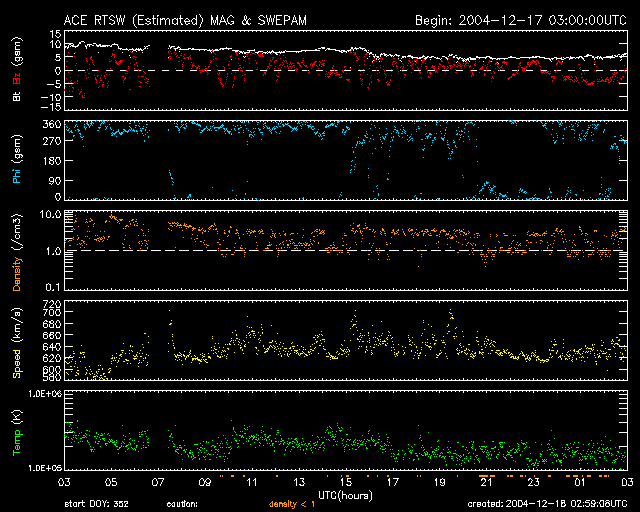Select the Phi (gsm) axis label
Viewport: 640px width, 512px height.
(x=16, y=160)
